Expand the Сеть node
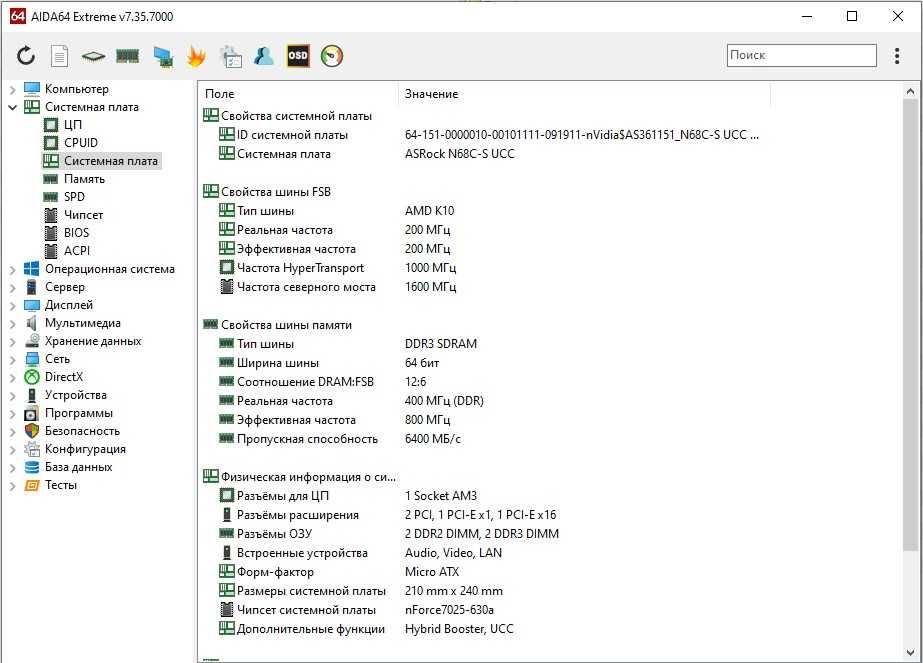This screenshot has width=923, height=663. [x=12, y=359]
